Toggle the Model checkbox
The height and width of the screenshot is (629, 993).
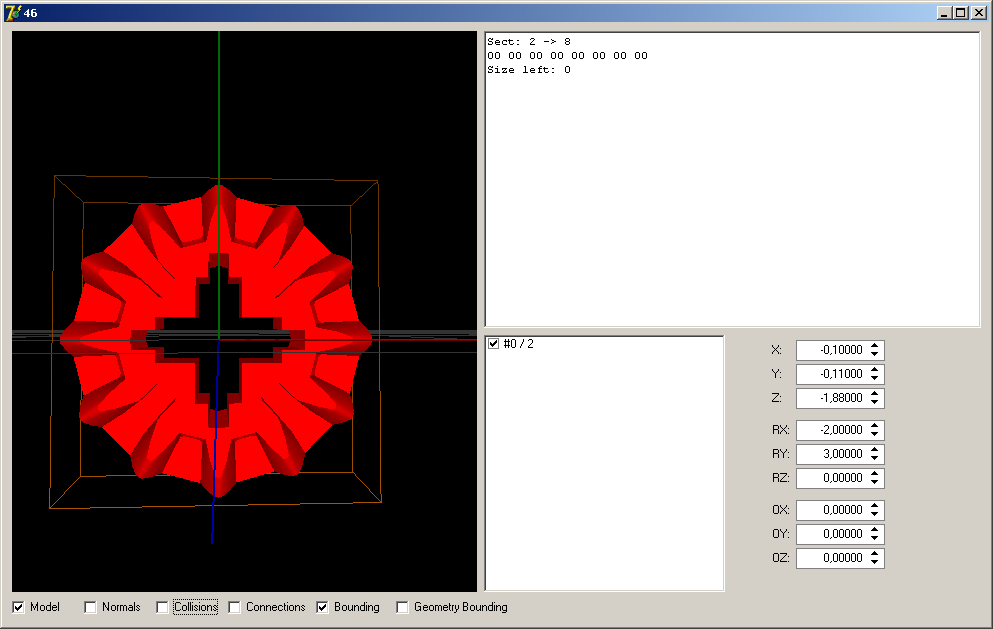pyautogui.click(x=18, y=607)
